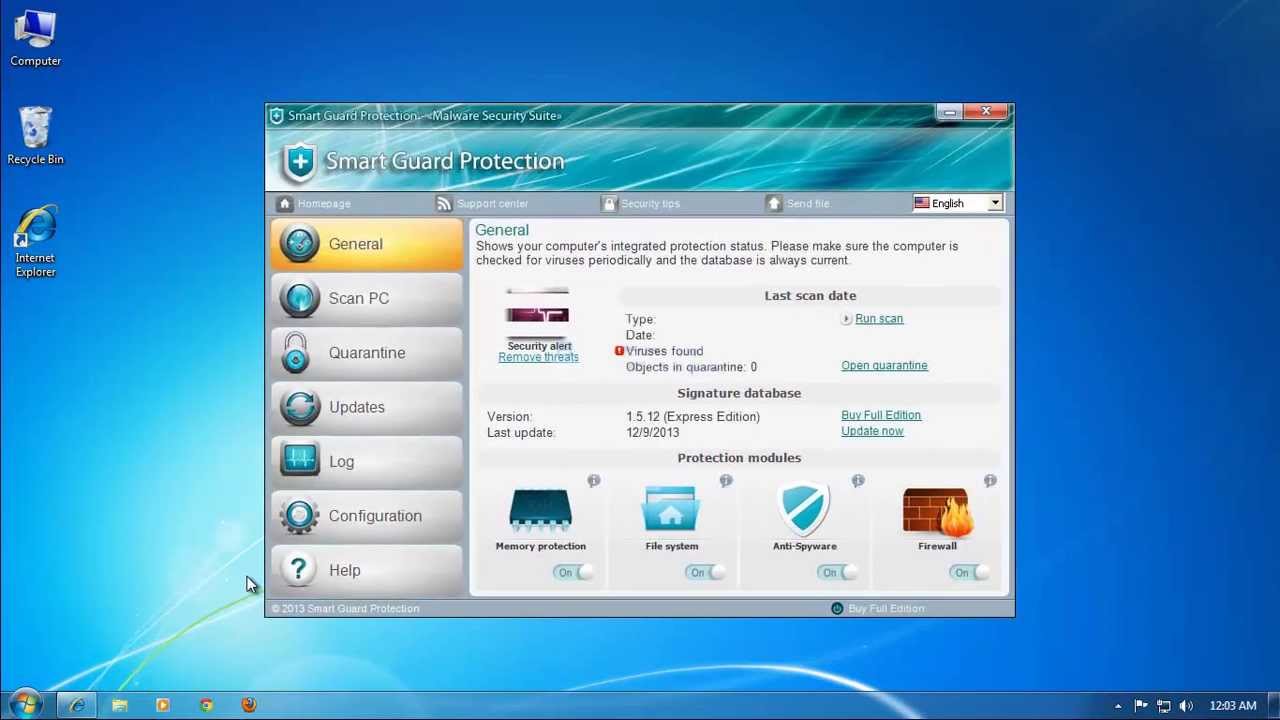
Task: Click the 1.5.12 (Express Edition) version text
Action: pos(693,417)
